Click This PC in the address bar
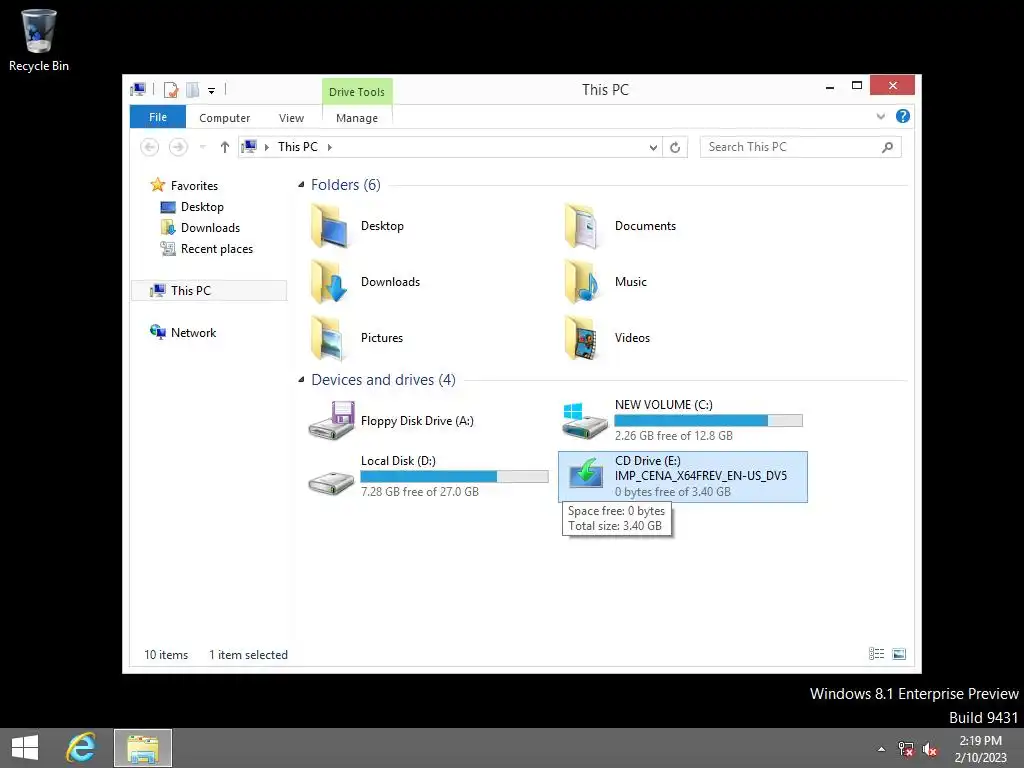 click(x=298, y=147)
